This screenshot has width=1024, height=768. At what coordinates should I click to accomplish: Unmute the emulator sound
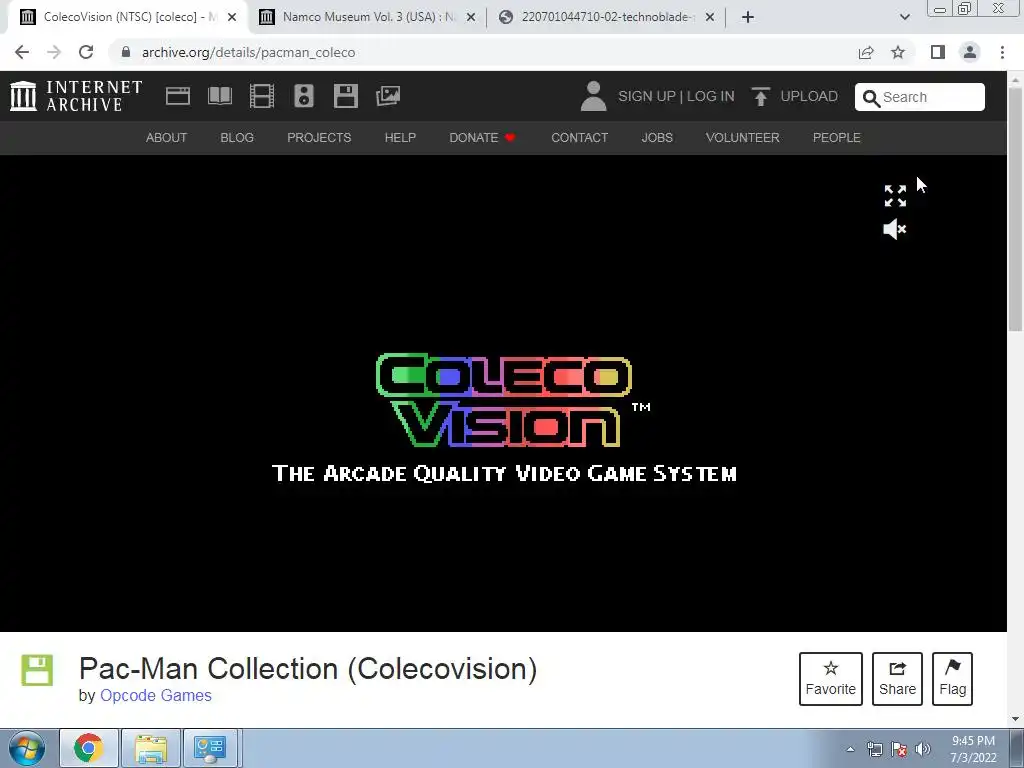(x=895, y=229)
